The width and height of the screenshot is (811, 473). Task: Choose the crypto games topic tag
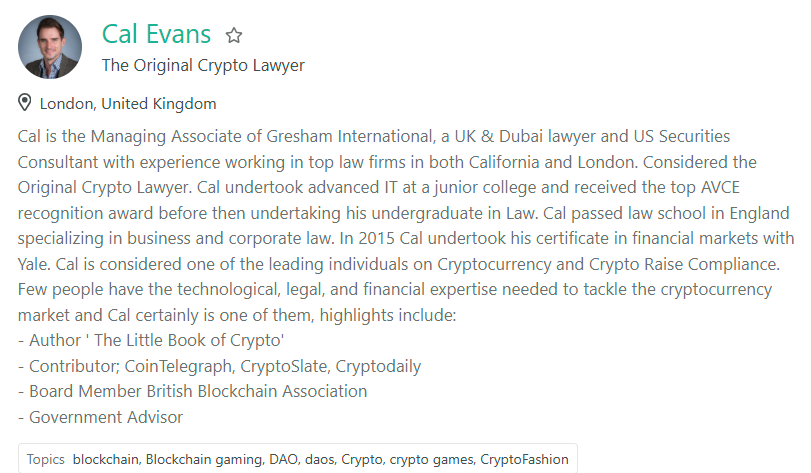431,459
